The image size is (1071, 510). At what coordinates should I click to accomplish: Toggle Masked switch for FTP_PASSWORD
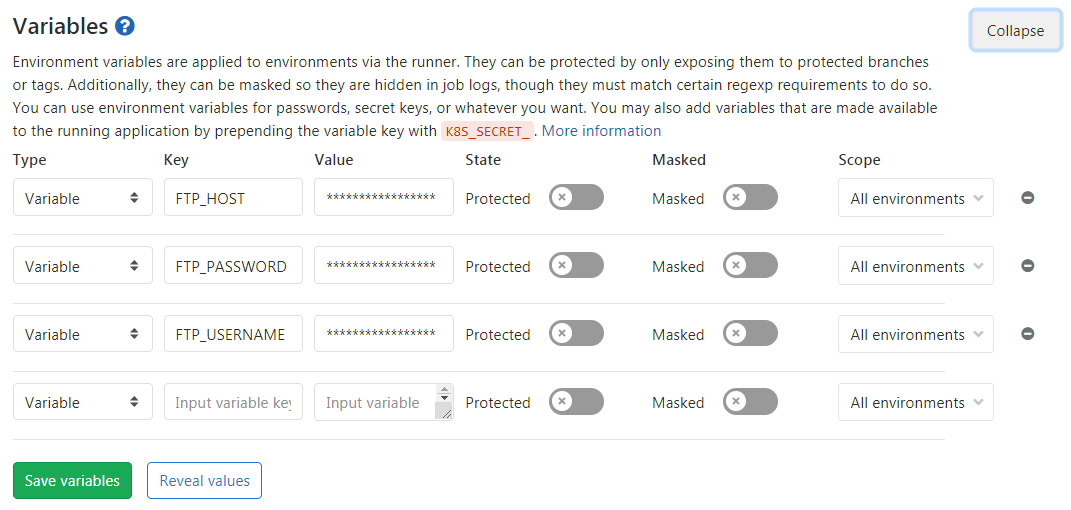pos(750,266)
